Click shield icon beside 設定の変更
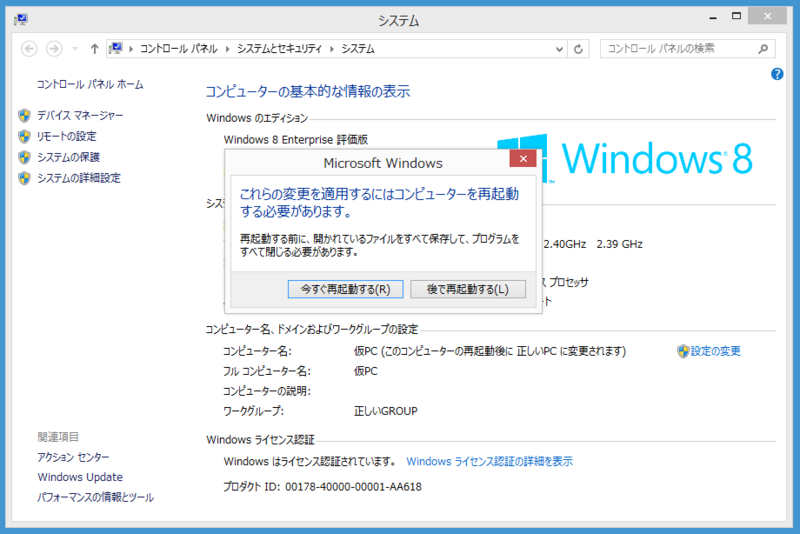 click(683, 351)
